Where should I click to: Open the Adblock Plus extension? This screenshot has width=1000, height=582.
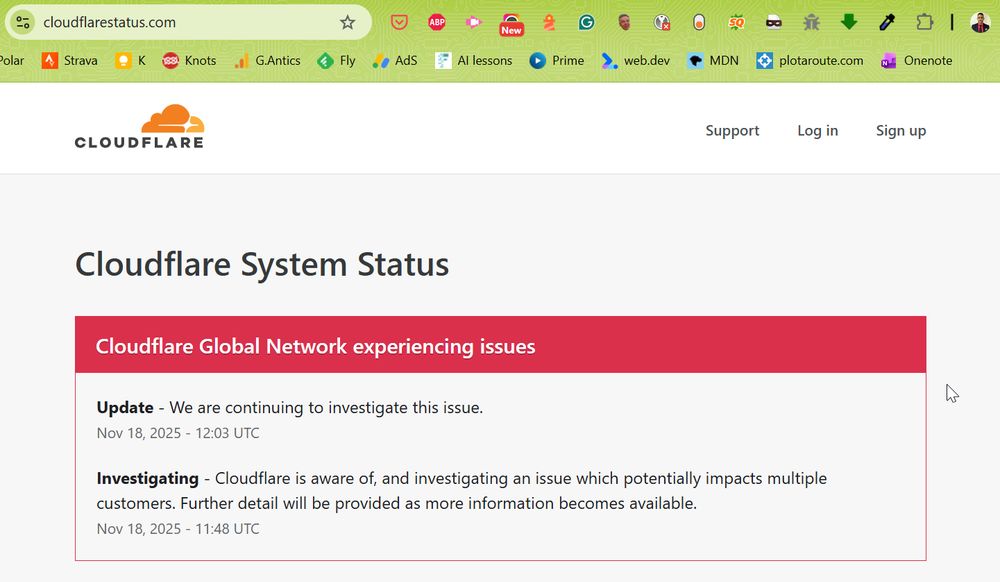436,21
